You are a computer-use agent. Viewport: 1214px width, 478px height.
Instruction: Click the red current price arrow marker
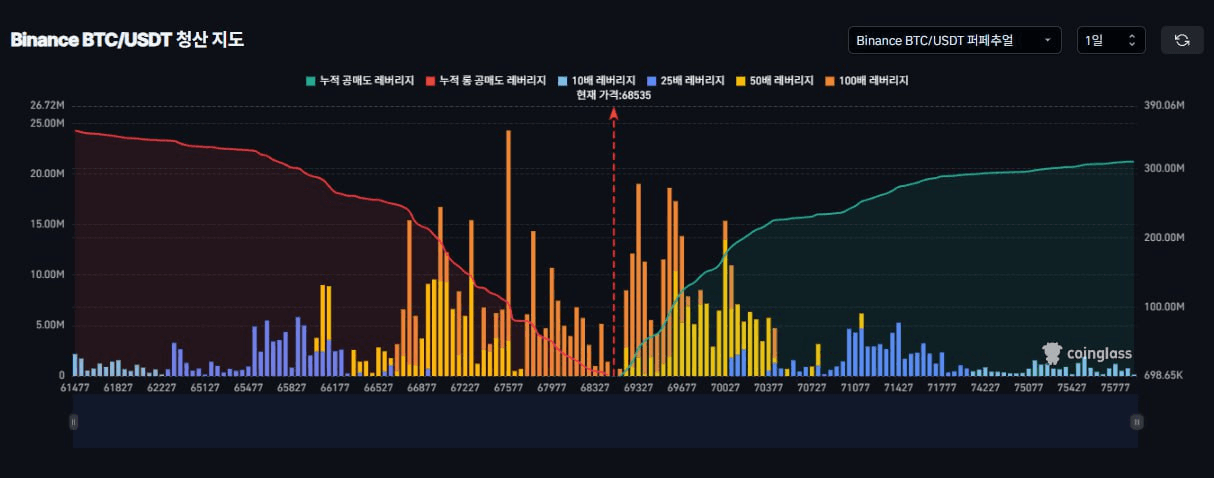click(x=614, y=114)
